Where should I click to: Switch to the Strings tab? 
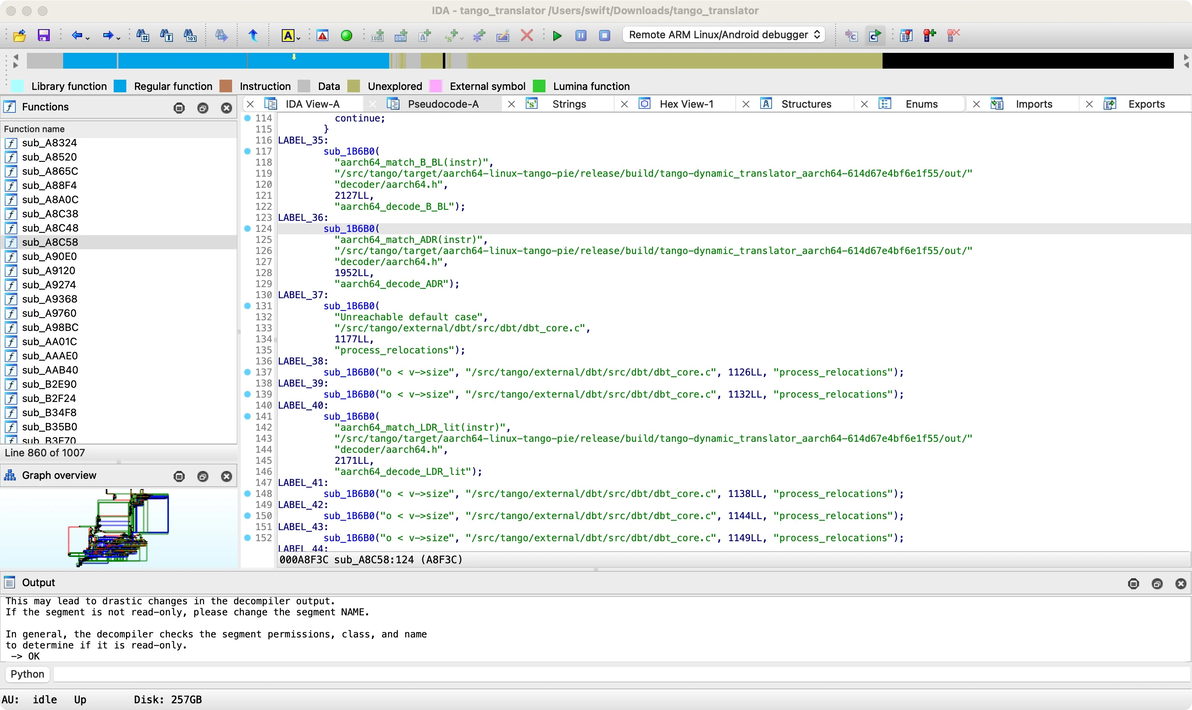pyautogui.click(x=569, y=104)
